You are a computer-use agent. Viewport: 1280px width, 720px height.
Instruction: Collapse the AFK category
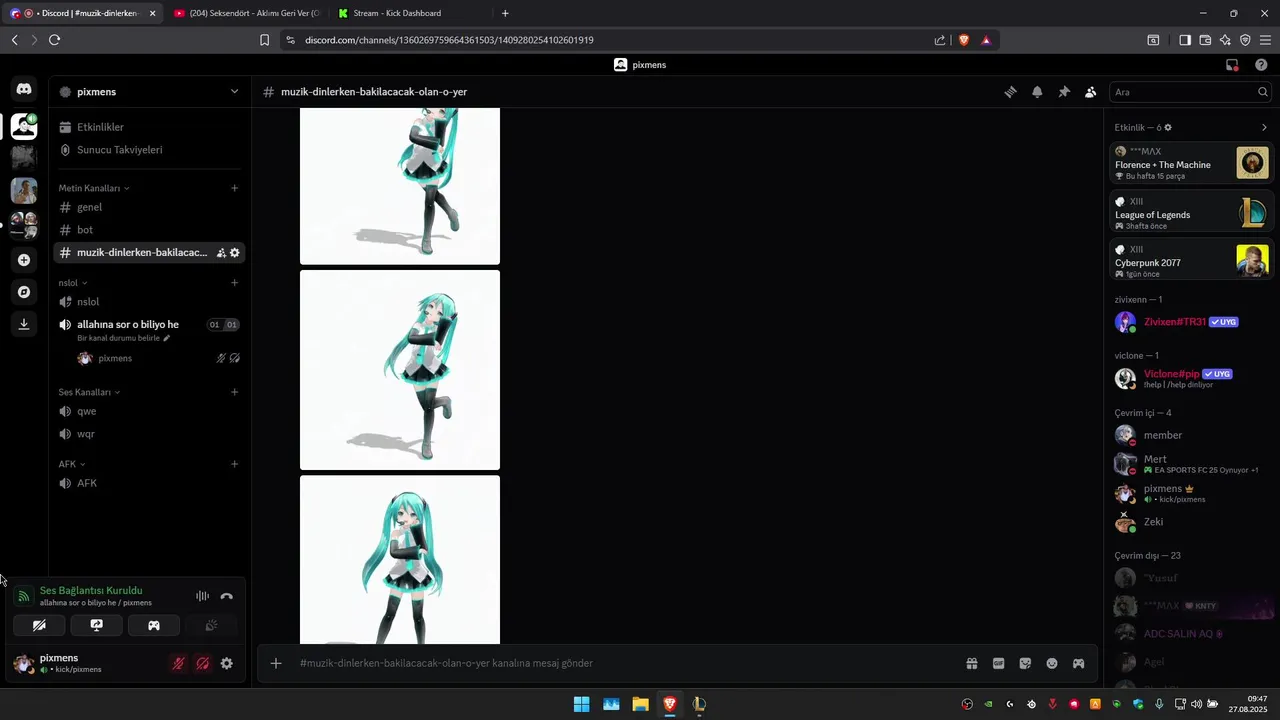coord(72,464)
